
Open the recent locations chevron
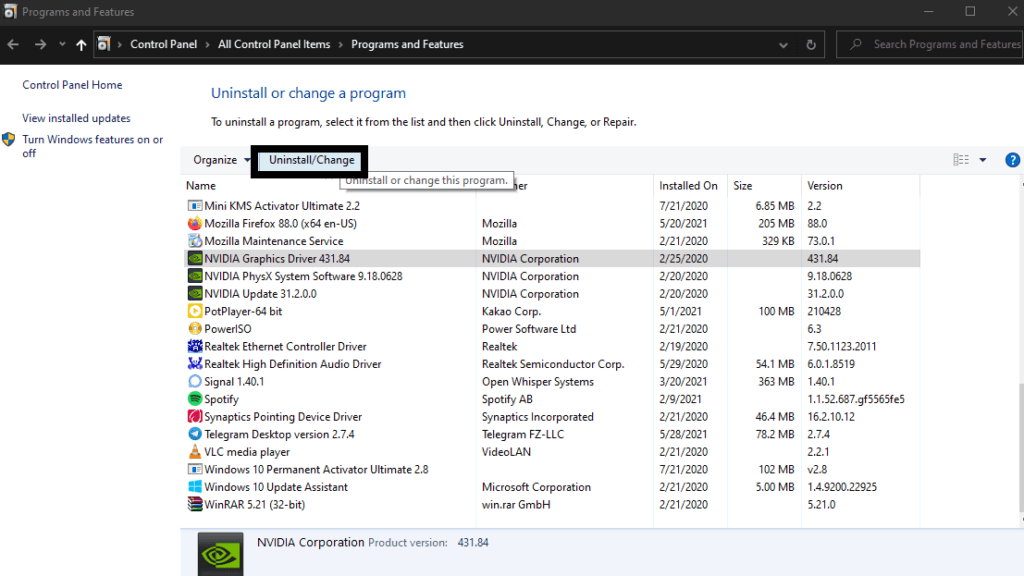(62, 44)
